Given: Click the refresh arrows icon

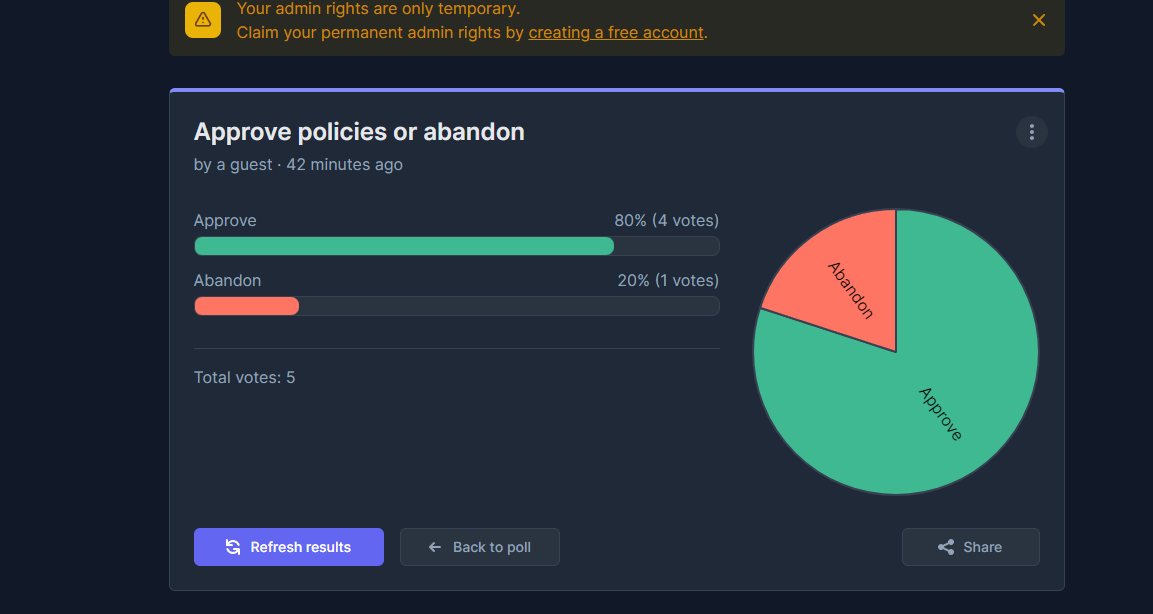Looking at the screenshot, I should 233,547.
